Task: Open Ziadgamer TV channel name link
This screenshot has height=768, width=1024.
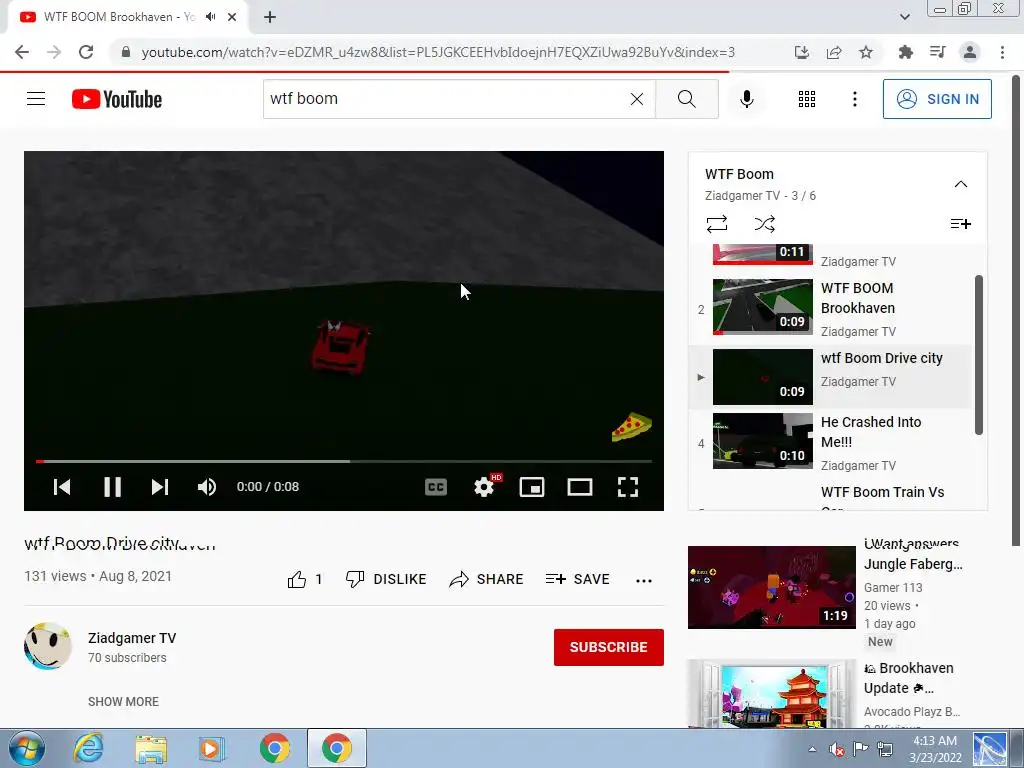Action: click(x=132, y=638)
